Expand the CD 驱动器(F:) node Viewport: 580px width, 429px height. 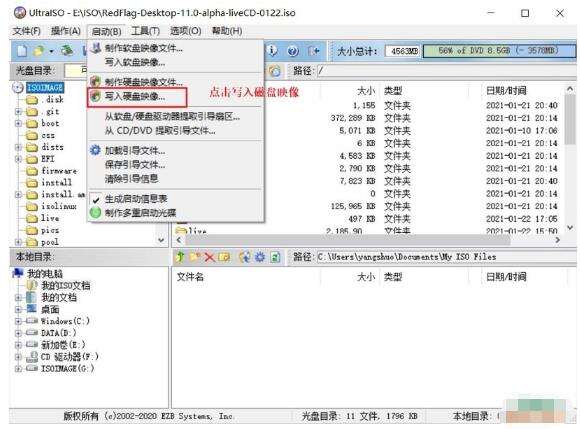tap(18, 357)
